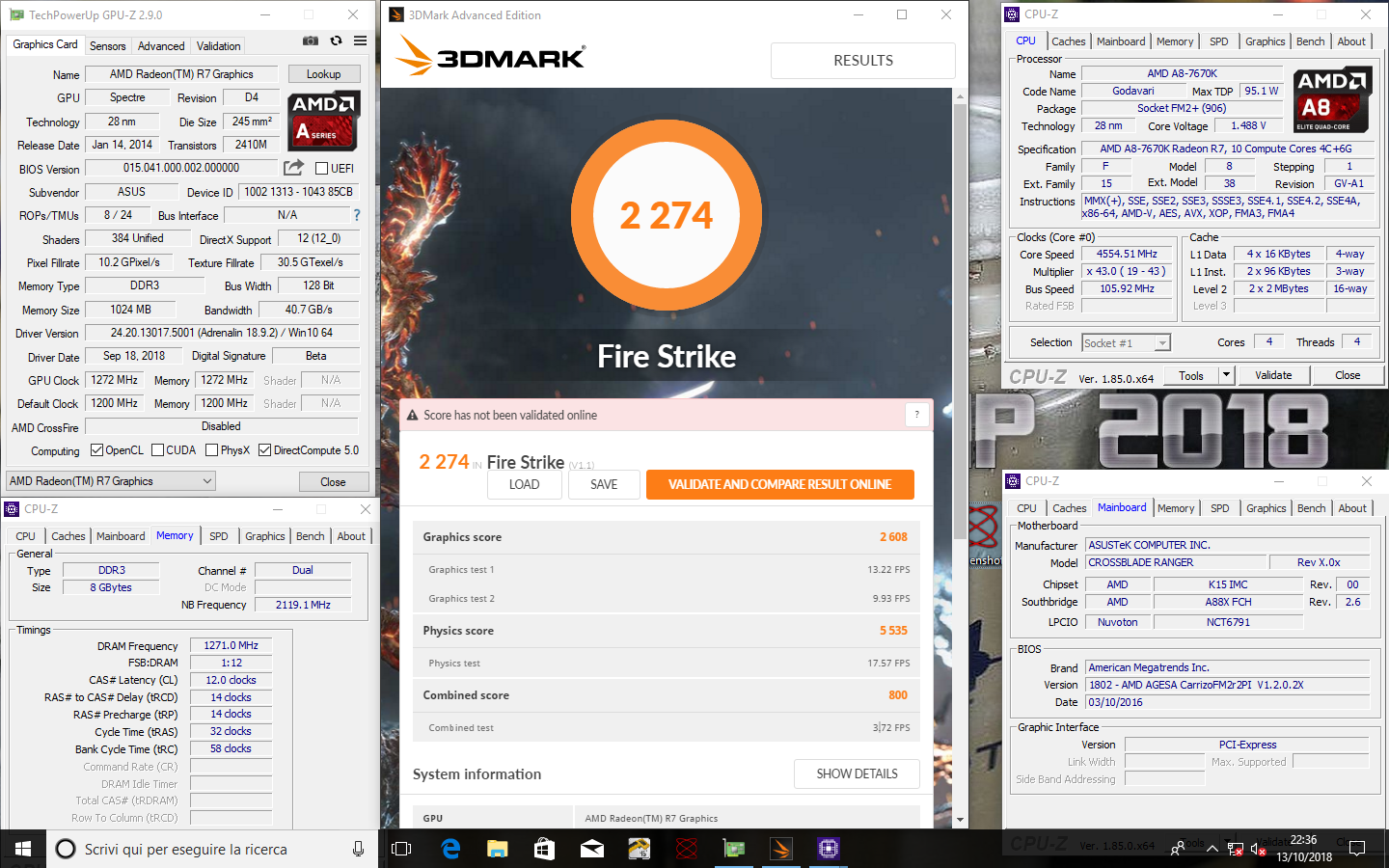
Task: Click the AMD A8 processor logo in CPU-Z
Action: coord(1331,99)
